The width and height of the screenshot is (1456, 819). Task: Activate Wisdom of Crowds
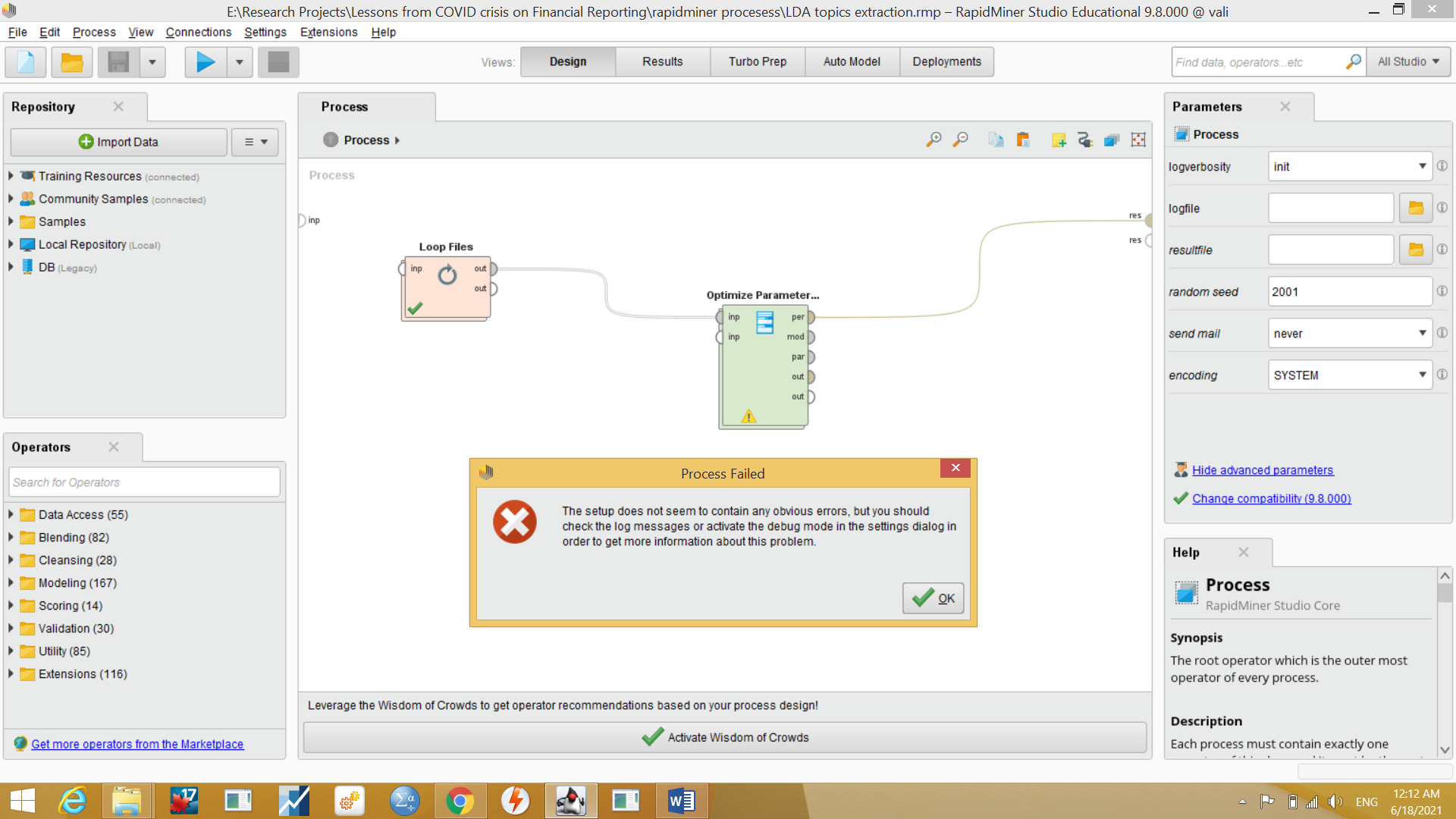(x=724, y=737)
